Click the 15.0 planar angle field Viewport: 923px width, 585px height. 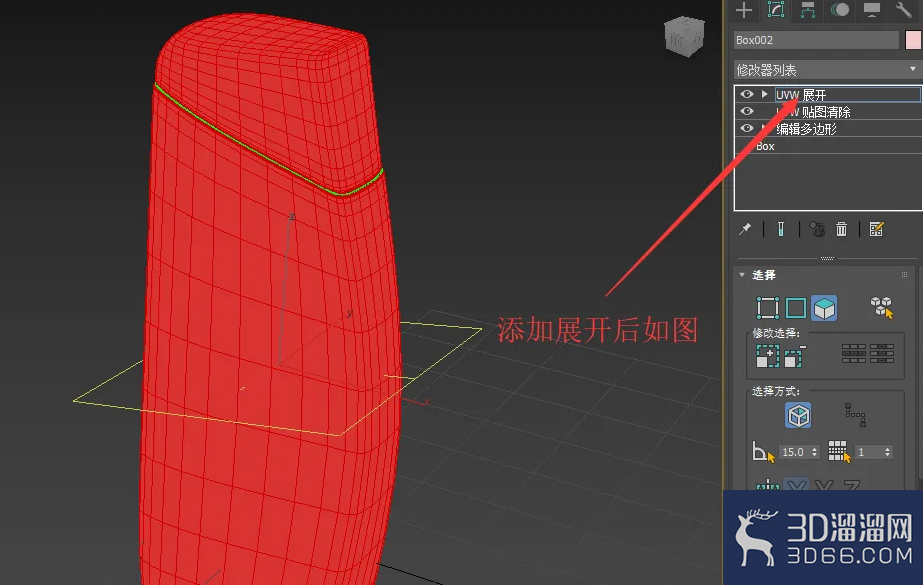tap(793, 452)
